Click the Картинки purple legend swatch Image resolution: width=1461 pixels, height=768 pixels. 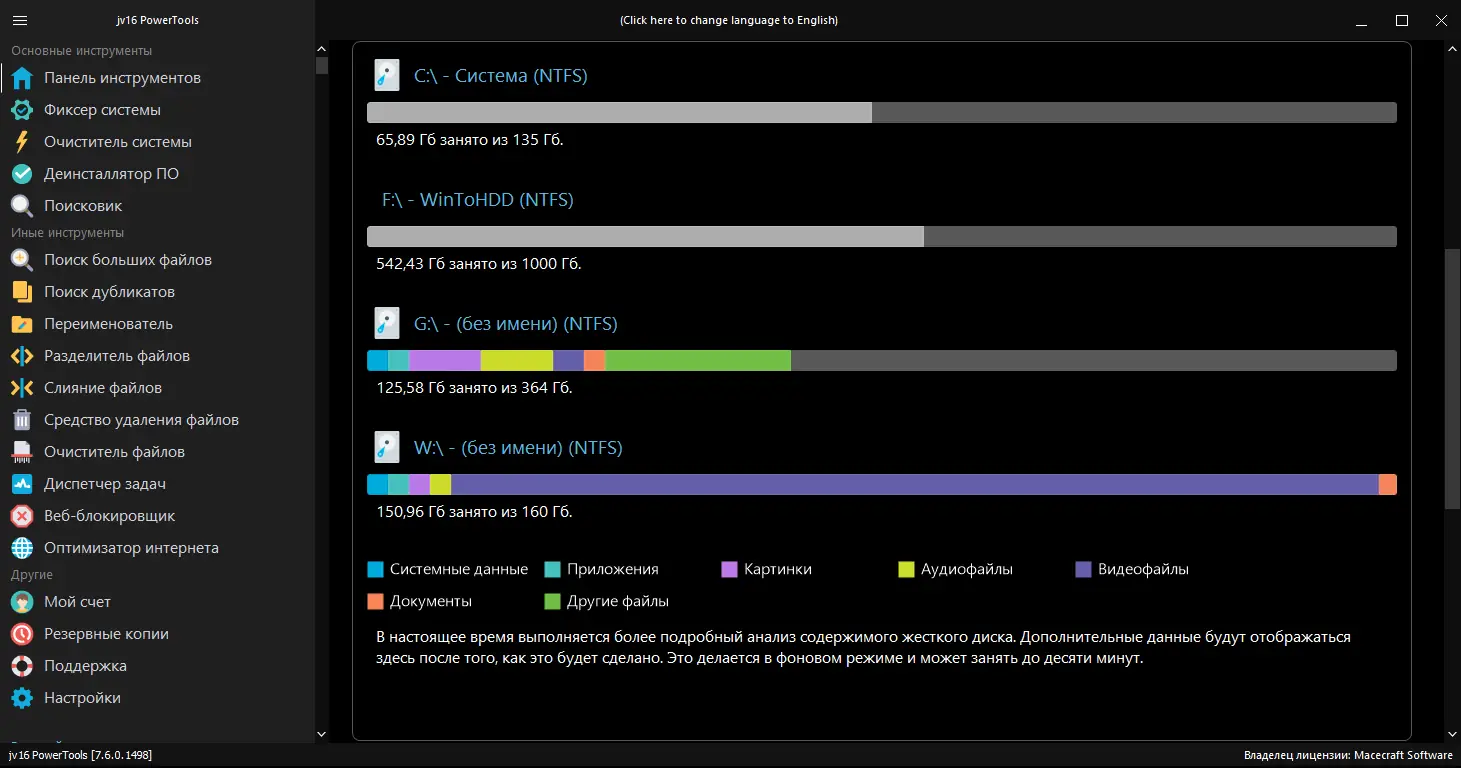tap(729, 570)
